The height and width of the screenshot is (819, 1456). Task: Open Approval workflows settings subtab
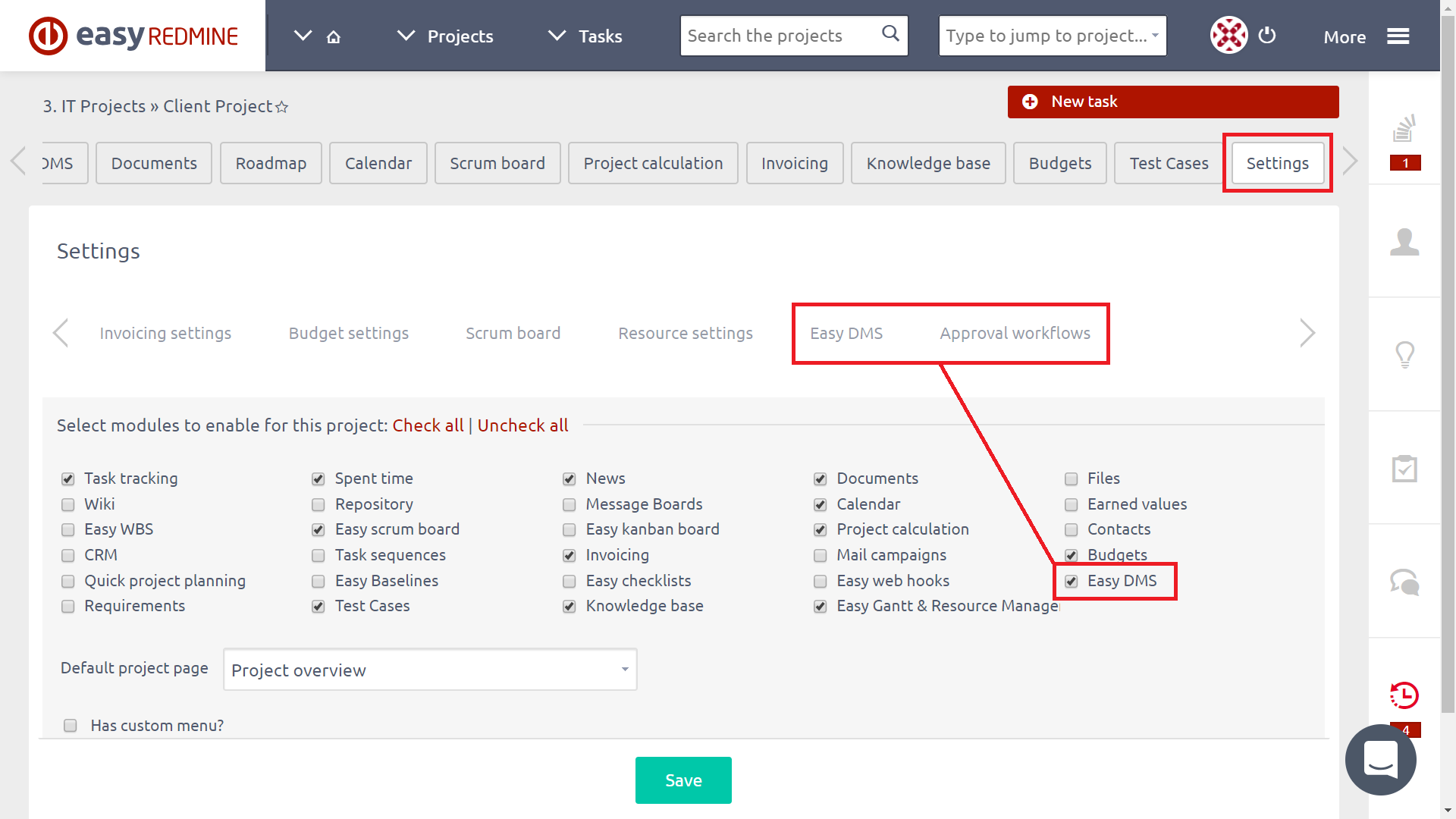point(1015,333)
